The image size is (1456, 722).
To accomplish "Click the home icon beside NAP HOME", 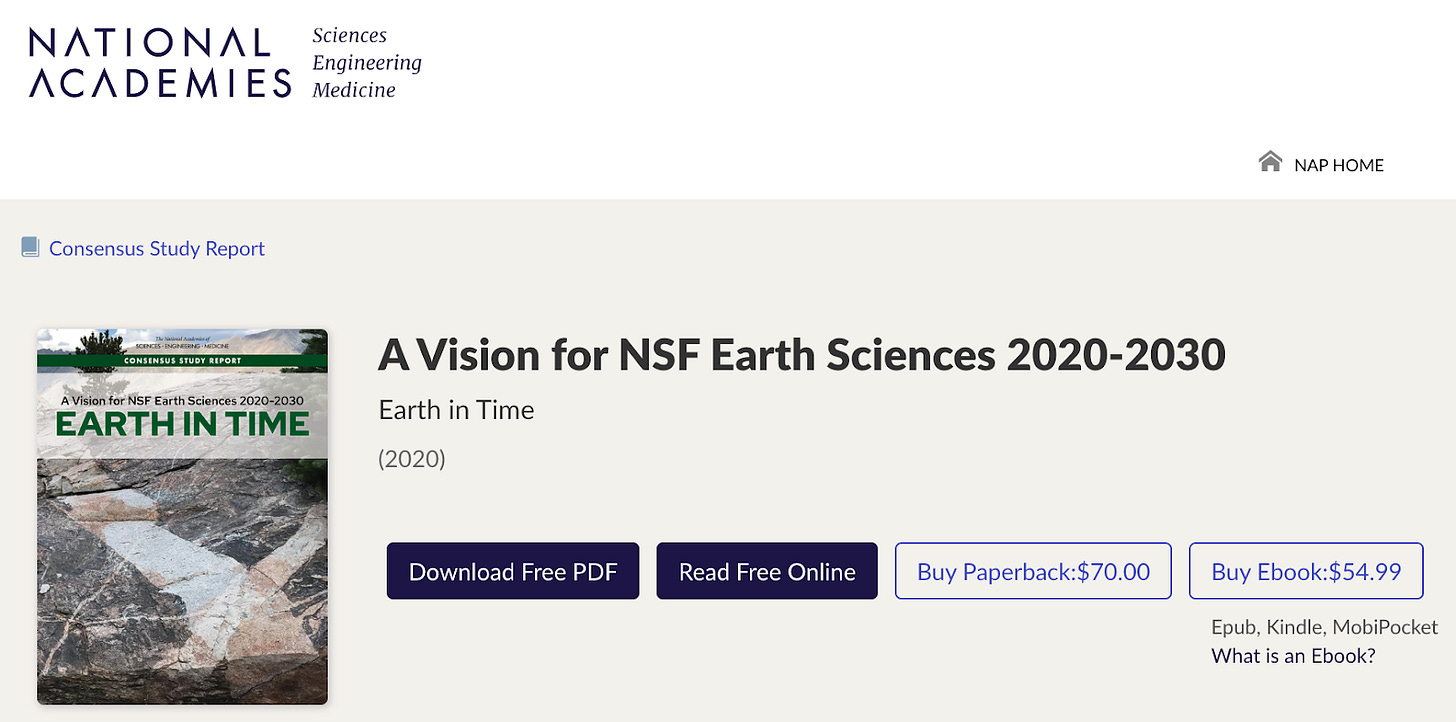I will [x=1270, y=162].
